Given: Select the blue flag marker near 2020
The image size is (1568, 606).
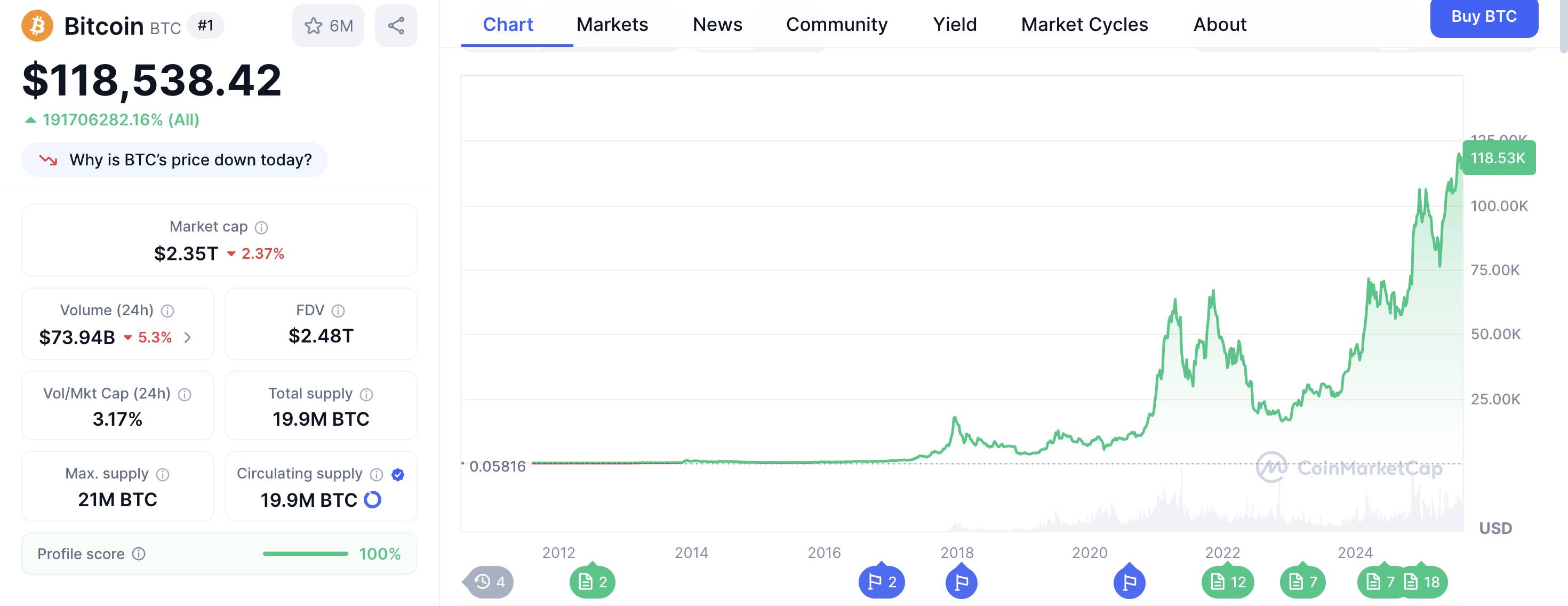Looking at the screenshot, I should pos(1129,581).
